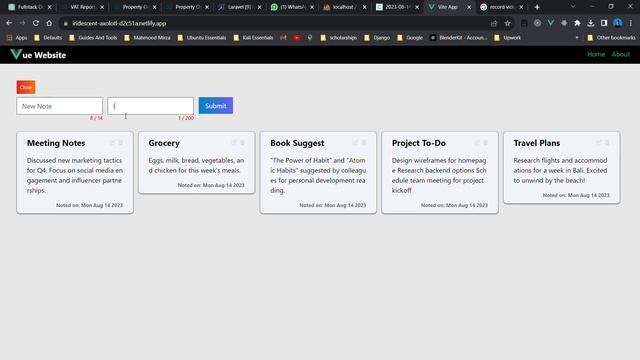The height and width of the screenshot is (360, 640).
Task: Expand the tab search chevron
Action: (x=573, y=7)
